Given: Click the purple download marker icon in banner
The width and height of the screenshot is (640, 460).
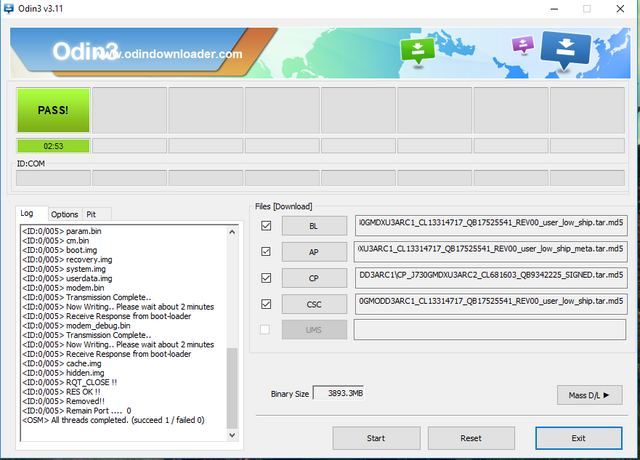Looking at the screenshot, I should point(523,44).
